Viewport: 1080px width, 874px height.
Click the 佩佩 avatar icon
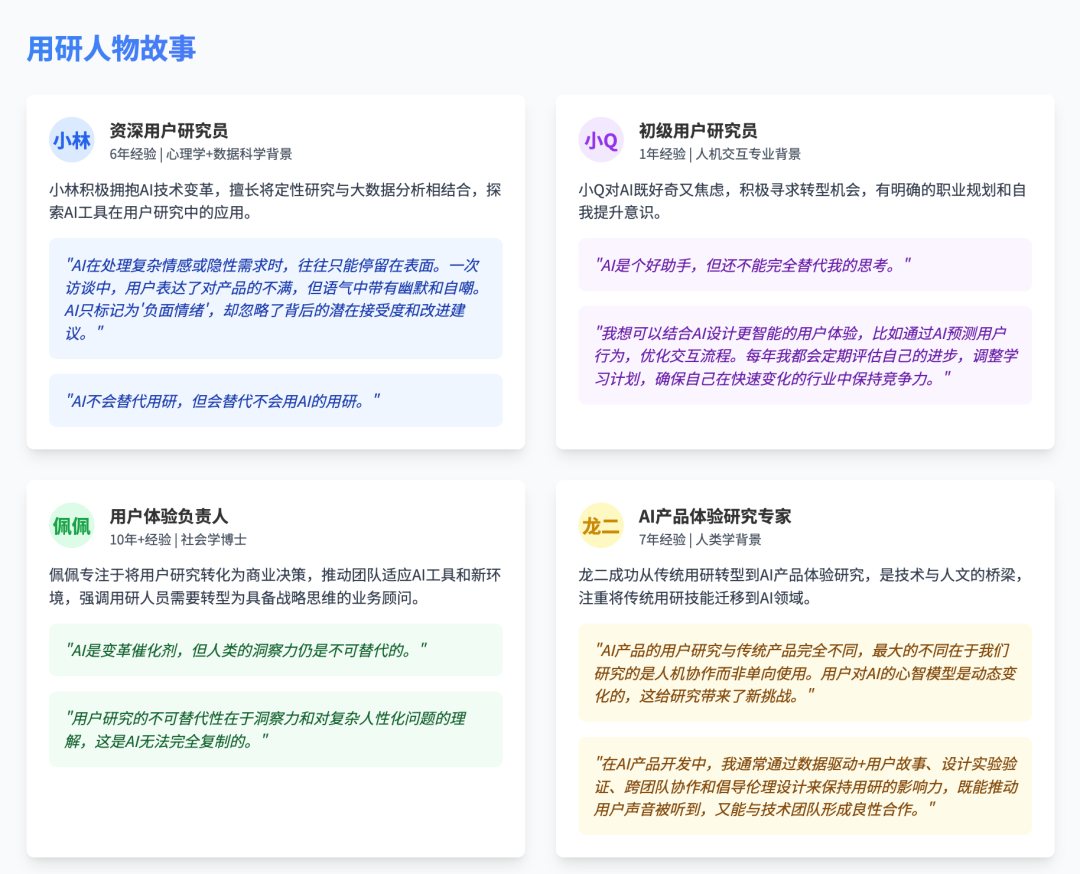point(71,524)
